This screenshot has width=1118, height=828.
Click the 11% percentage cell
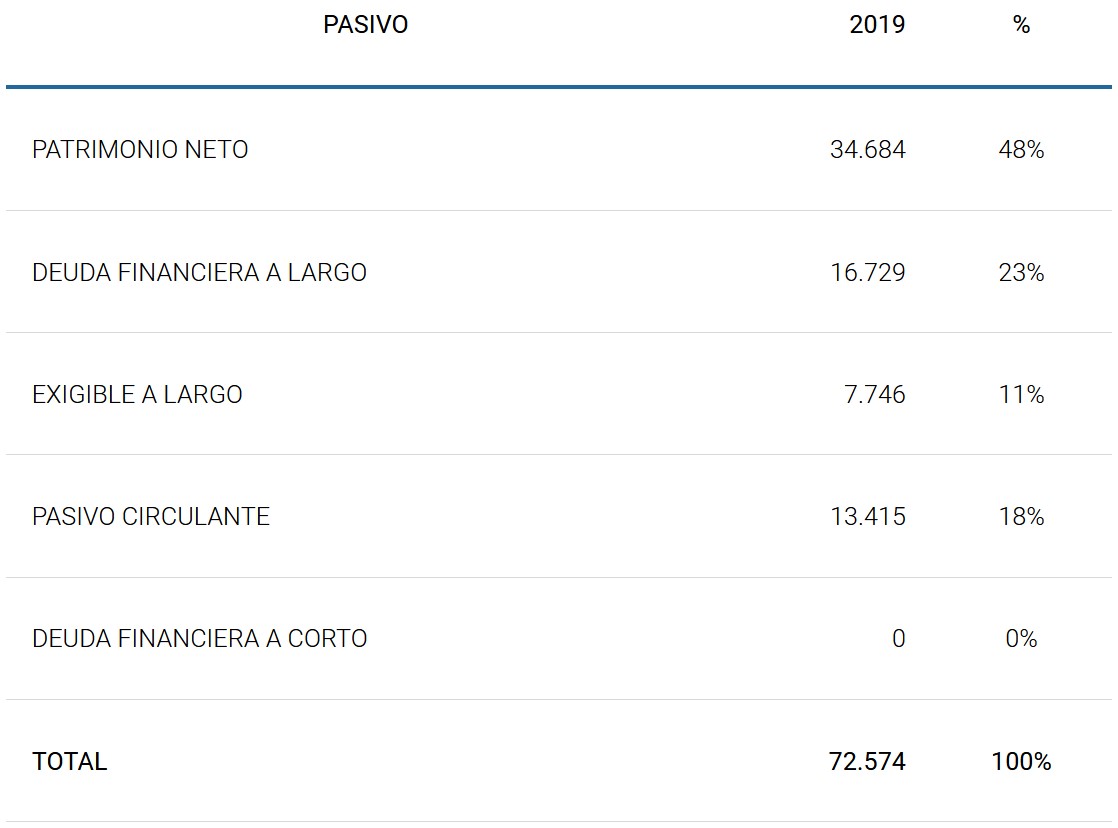pos(1021,394)
